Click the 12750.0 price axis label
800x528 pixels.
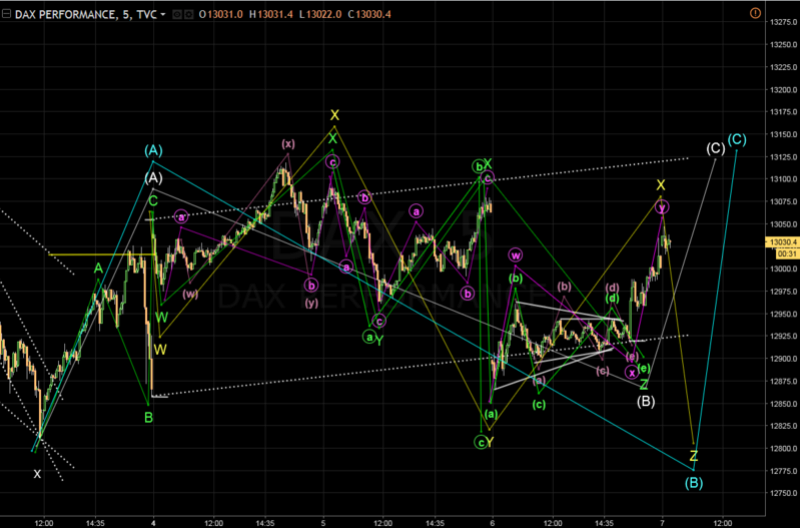point(783,493)
